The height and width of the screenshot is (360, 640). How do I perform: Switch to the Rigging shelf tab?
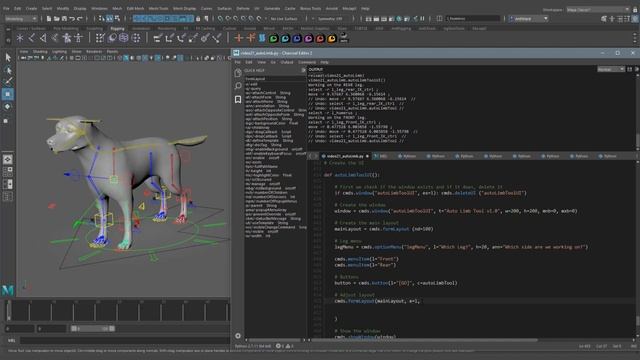coord(117,29)
